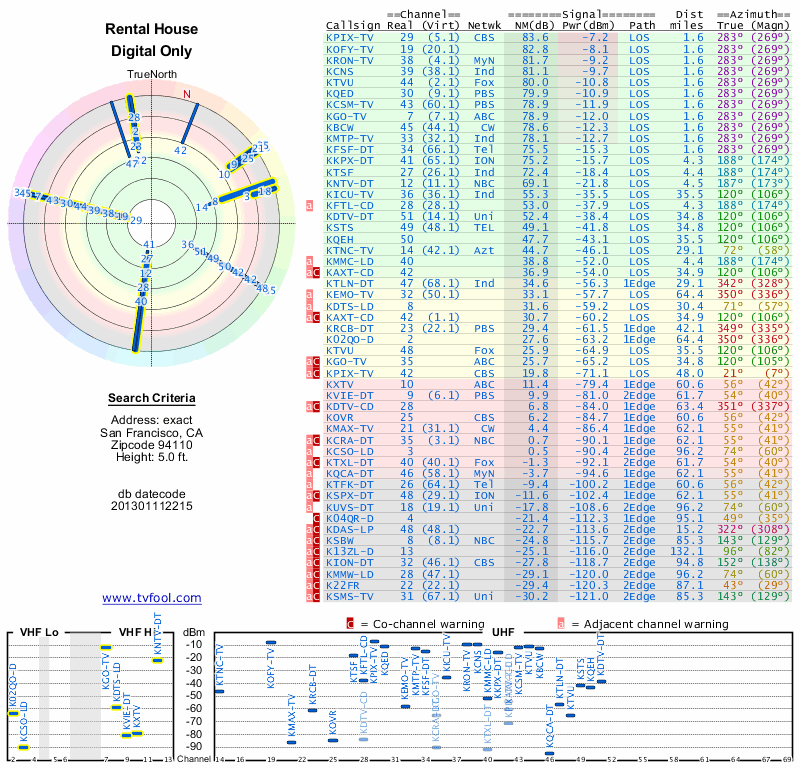The height and width of the screenshot is (768, 800).
Task: Click the KTLN-DT callsign in the table
Action: (349, 284)
